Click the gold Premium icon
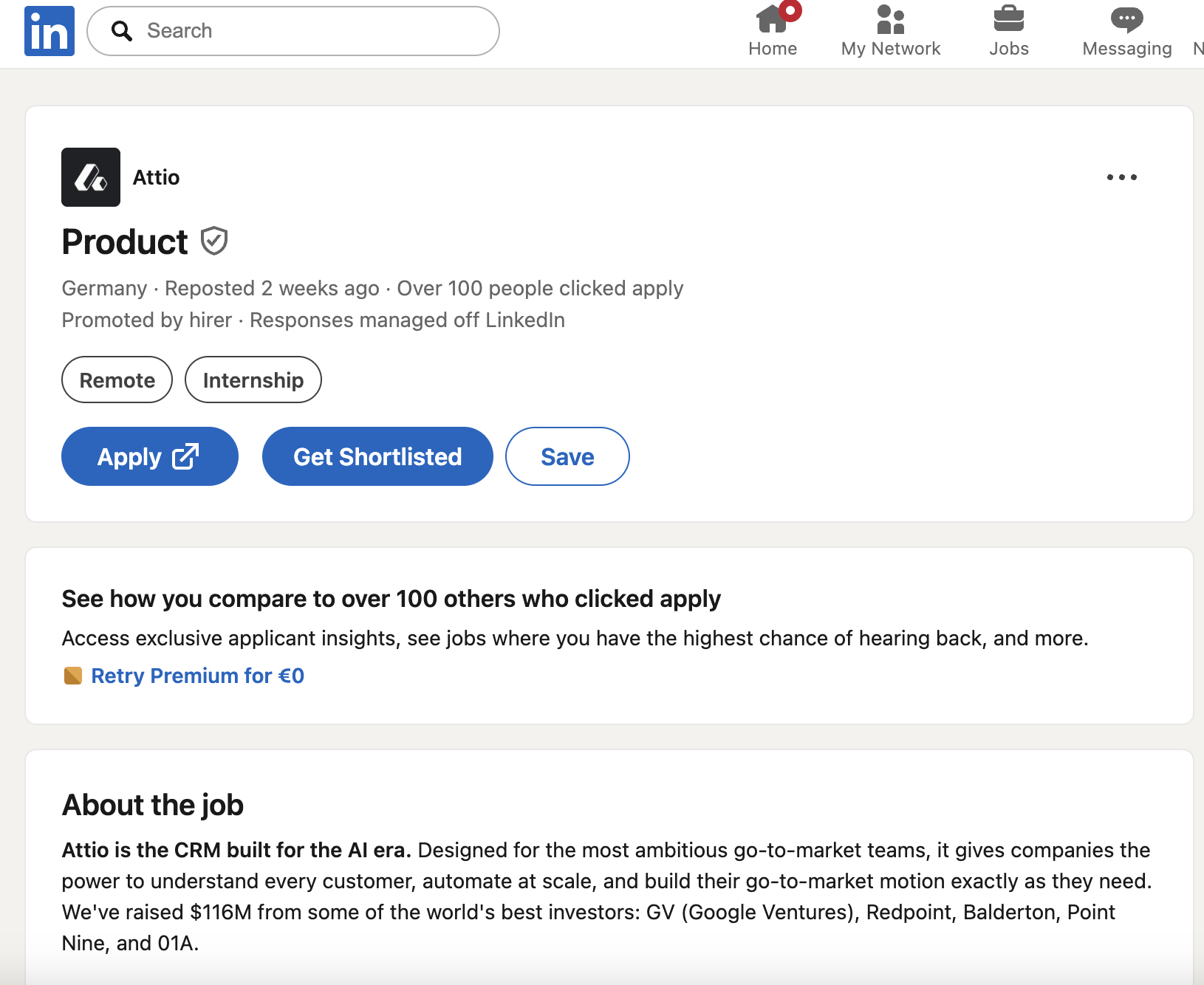Viewport: 1204px width, 985px height. tap(73, 676)
